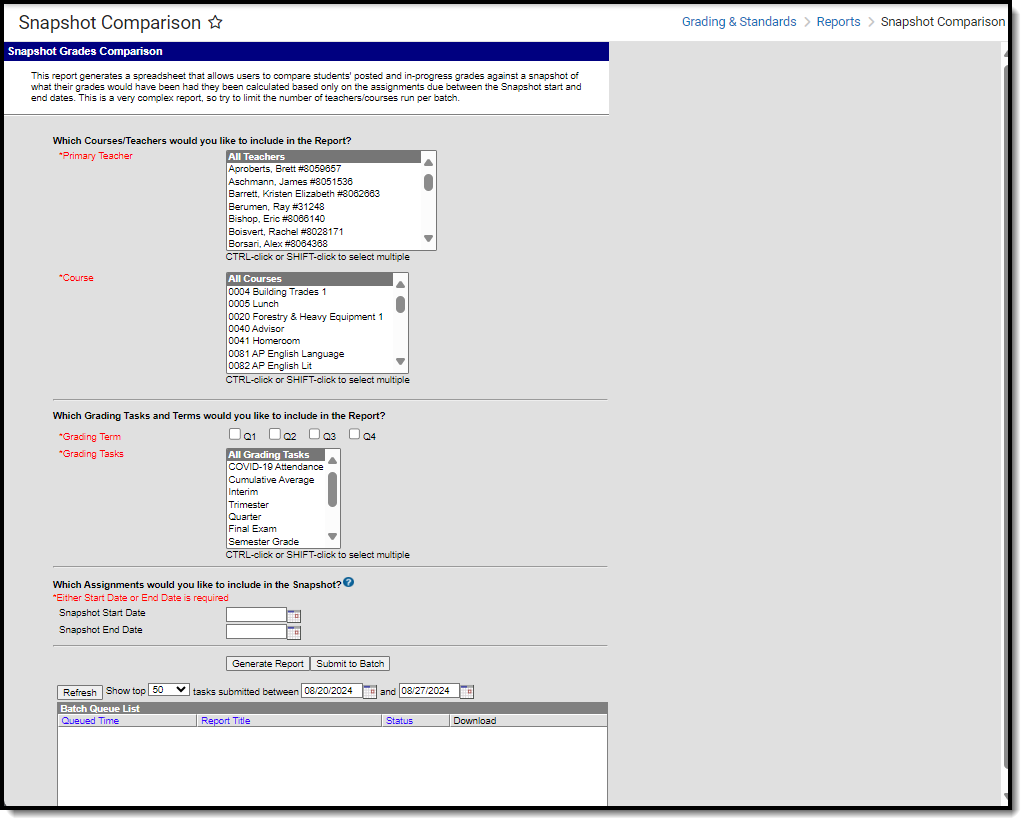
Task: Check the Q1 grading term box
Action: (x=235, y=434)
